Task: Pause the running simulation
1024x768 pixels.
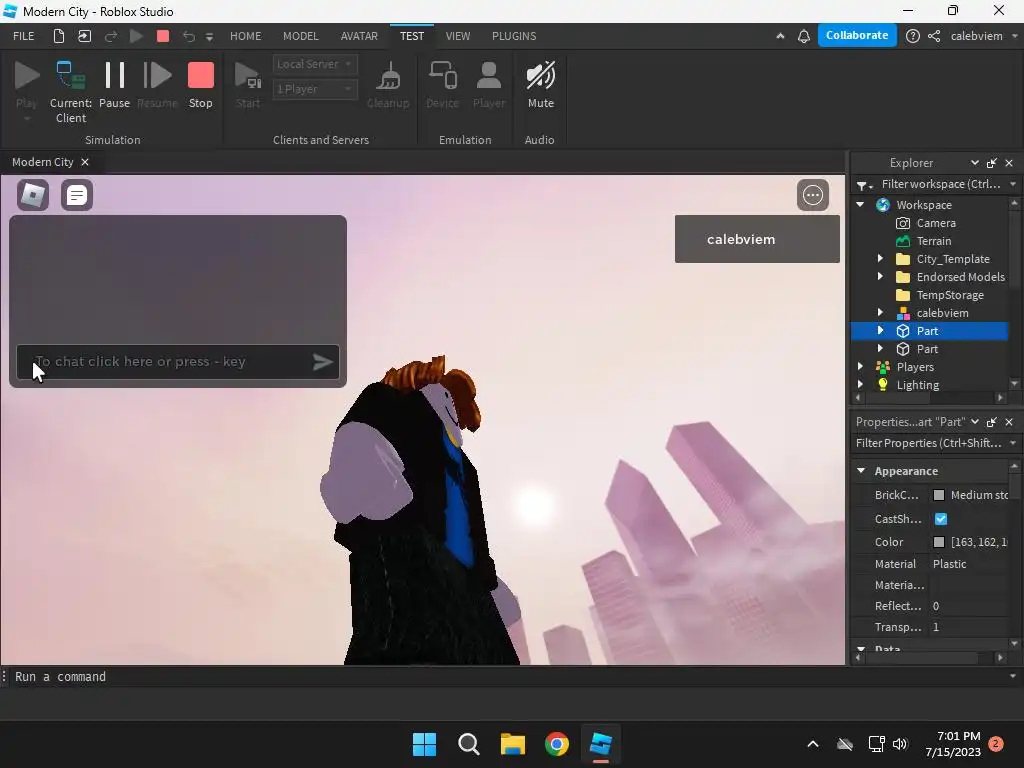Action: pos(114,86)
